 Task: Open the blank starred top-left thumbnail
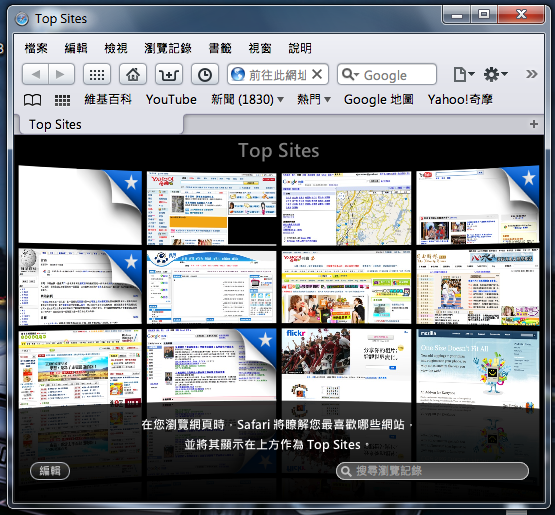(x=80, y=205)
